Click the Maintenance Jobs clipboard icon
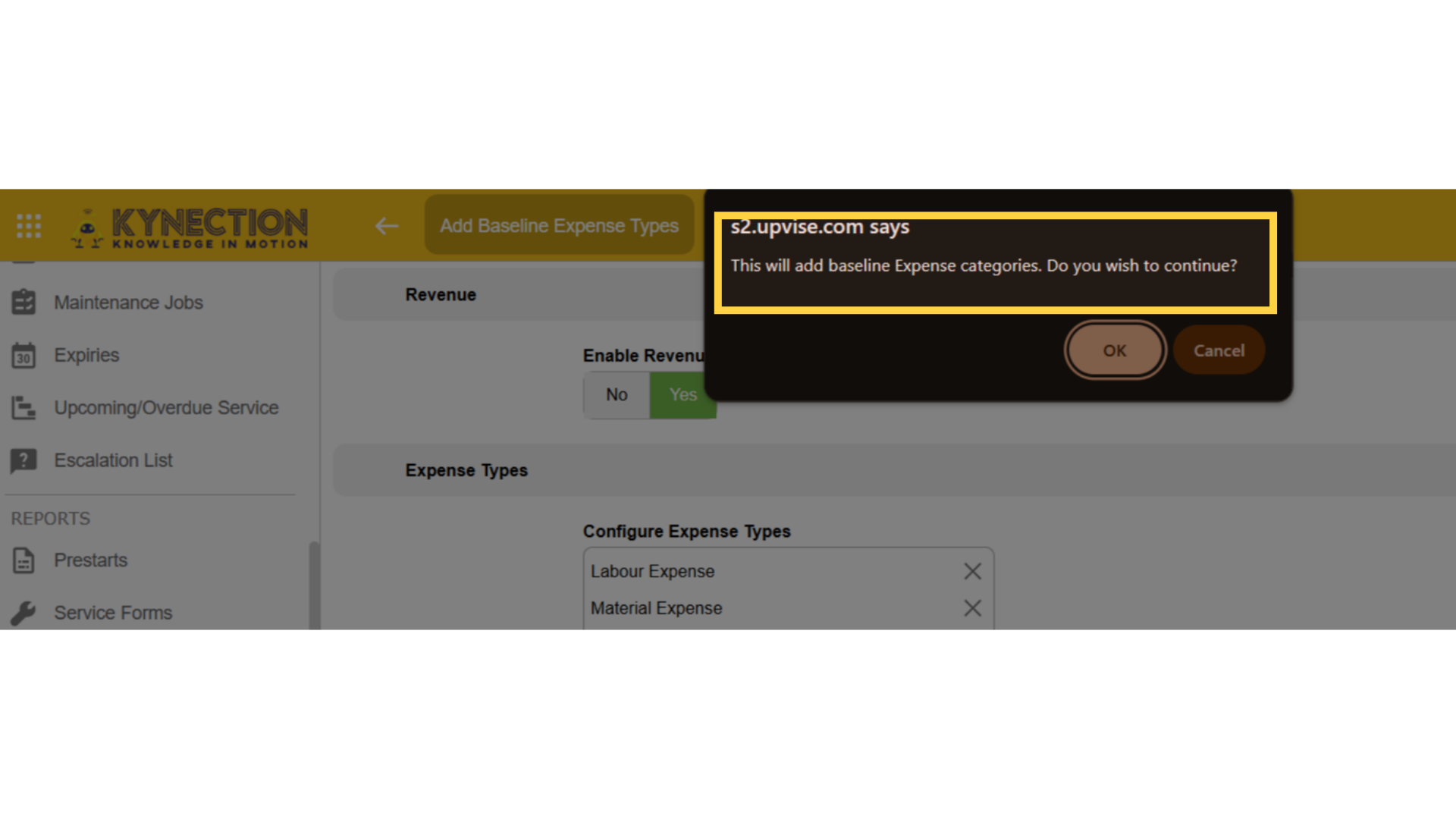Viewport: 1456px width, 819px height. 24,302
